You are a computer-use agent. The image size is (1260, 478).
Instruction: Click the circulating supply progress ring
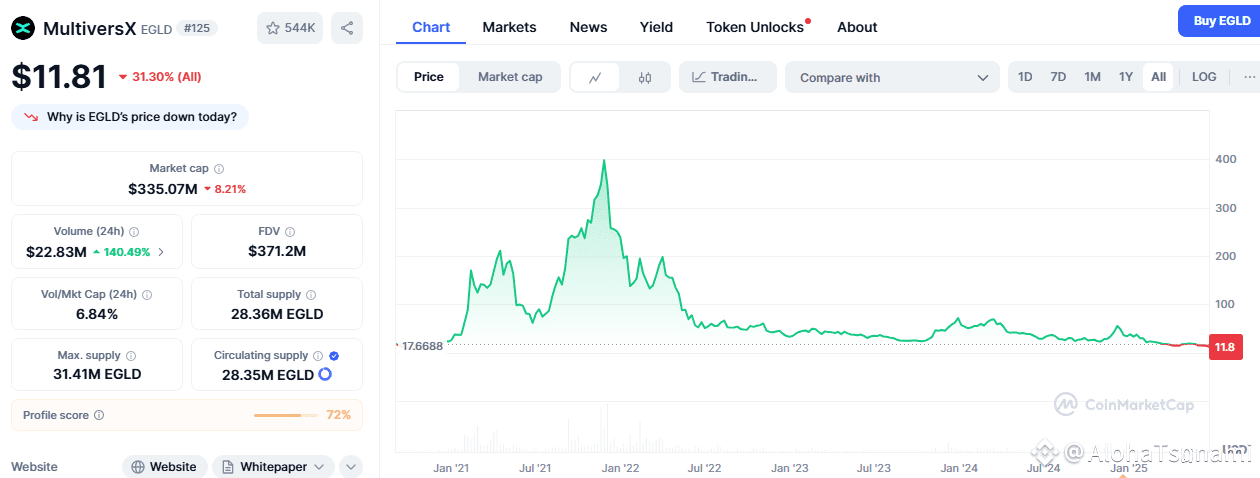coord(324,375)
